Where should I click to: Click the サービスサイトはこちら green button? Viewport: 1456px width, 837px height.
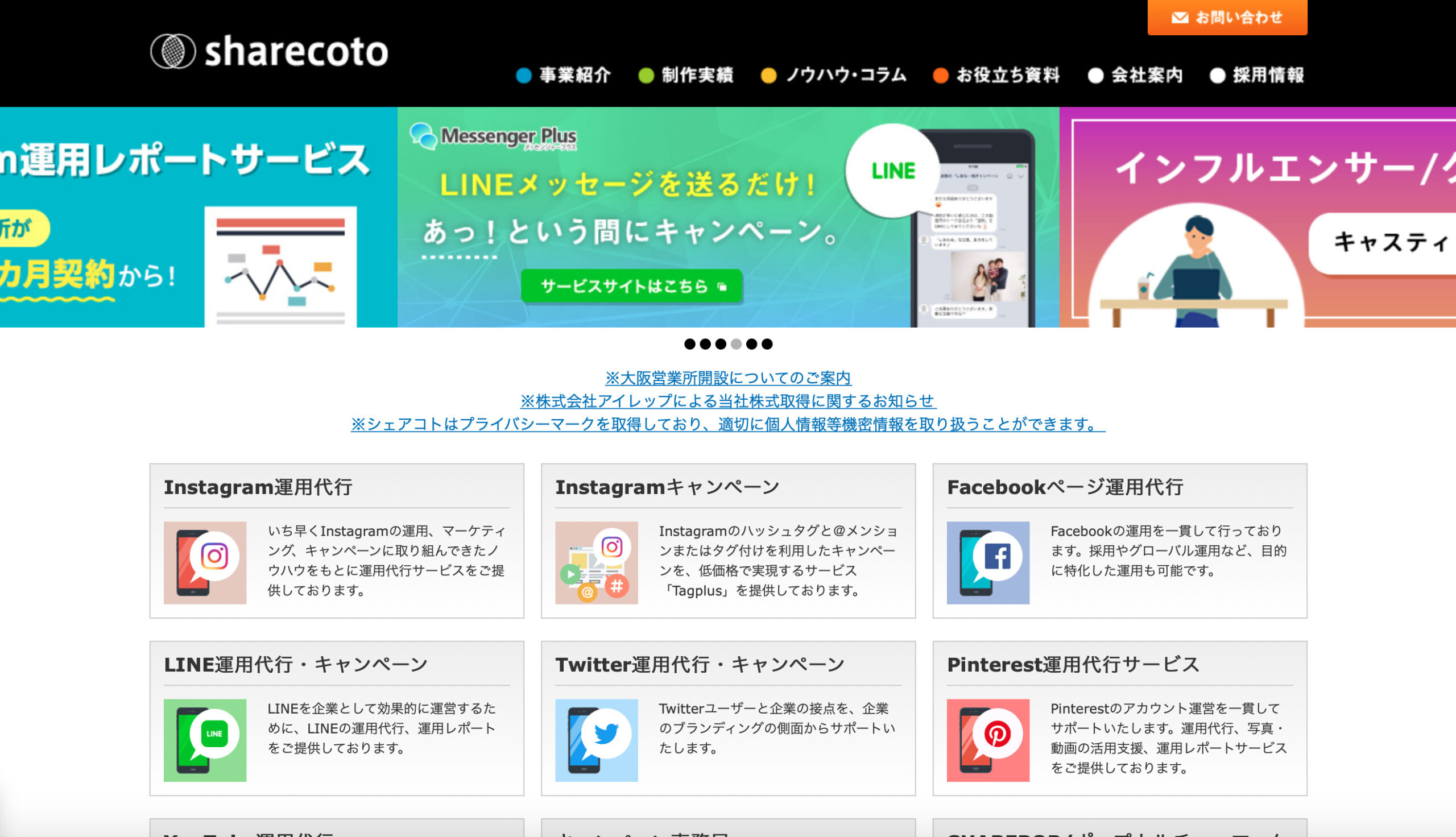(631, 285)
